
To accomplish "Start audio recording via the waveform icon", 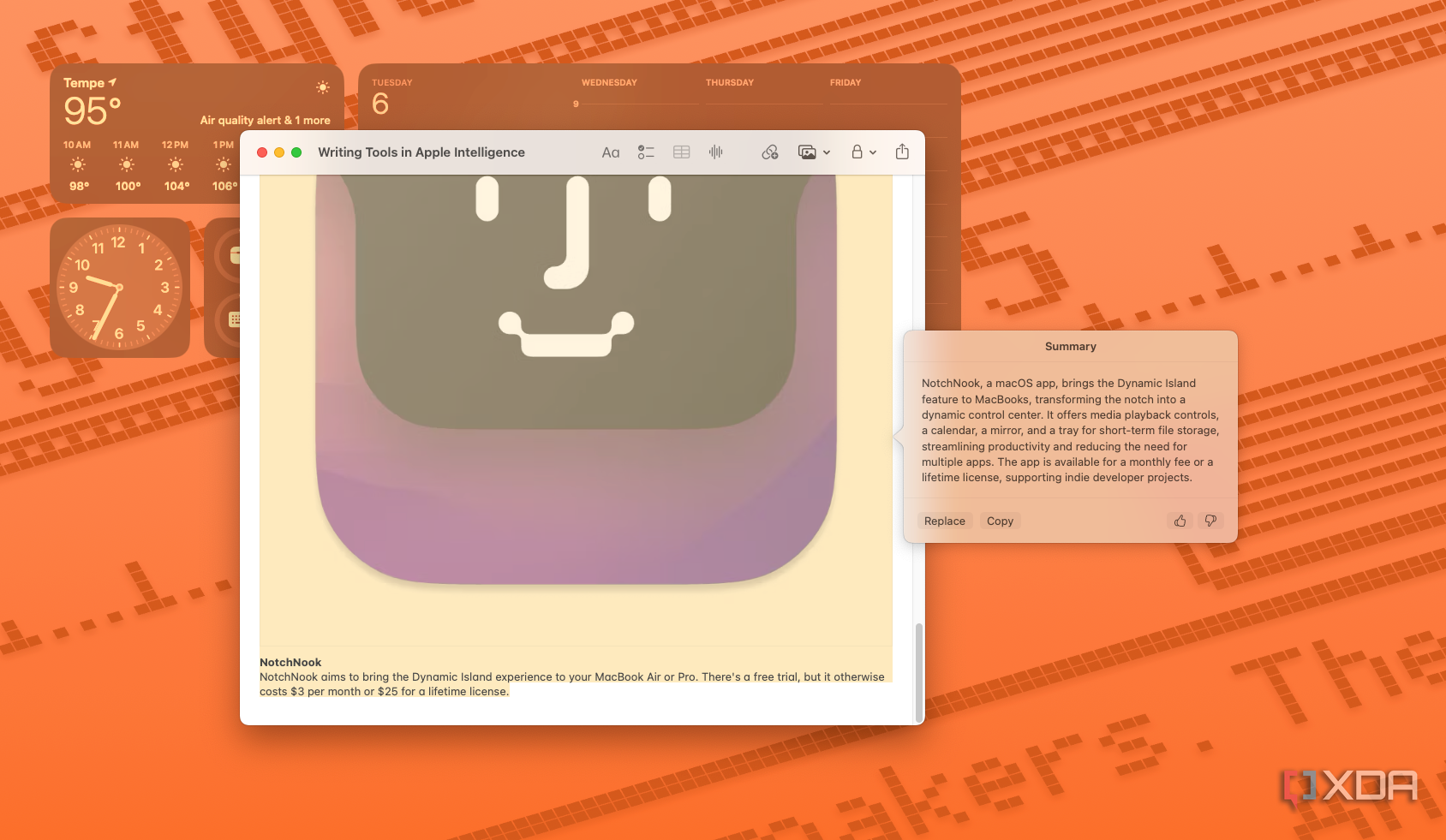I will [x=716, y=152].
